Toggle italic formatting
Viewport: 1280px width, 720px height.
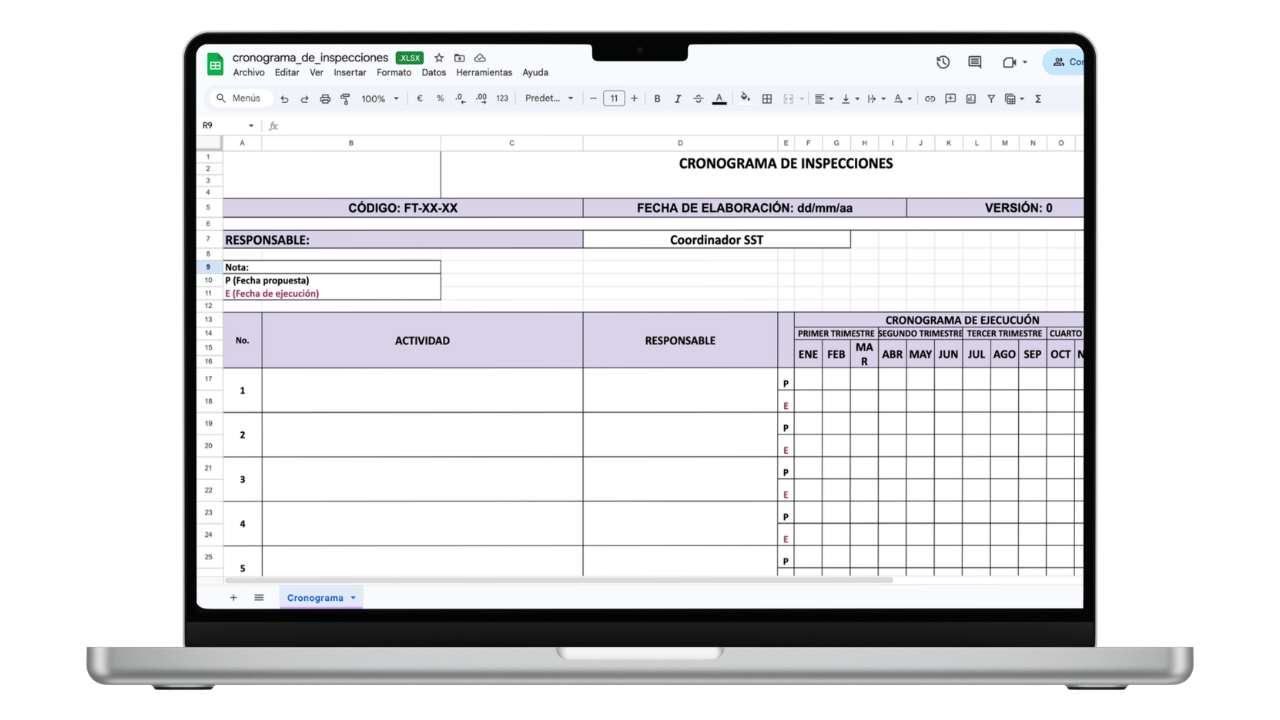coord(678,98)
